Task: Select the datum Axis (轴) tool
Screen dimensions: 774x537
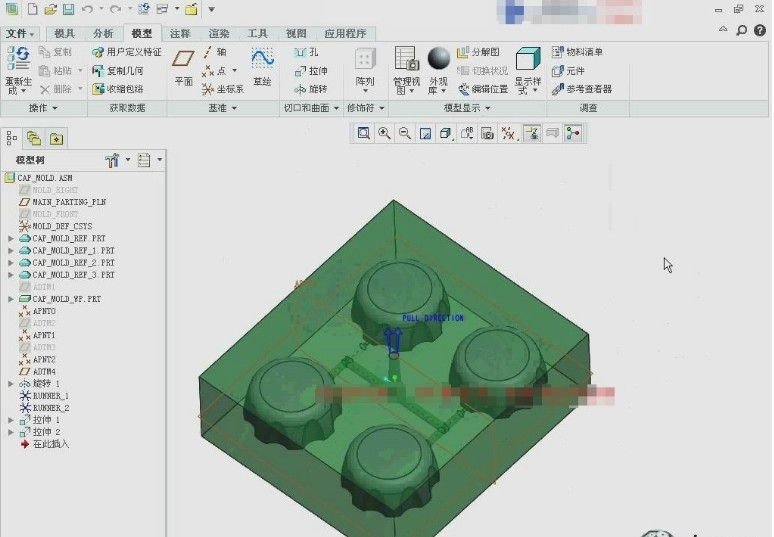Action: point(215,52)
